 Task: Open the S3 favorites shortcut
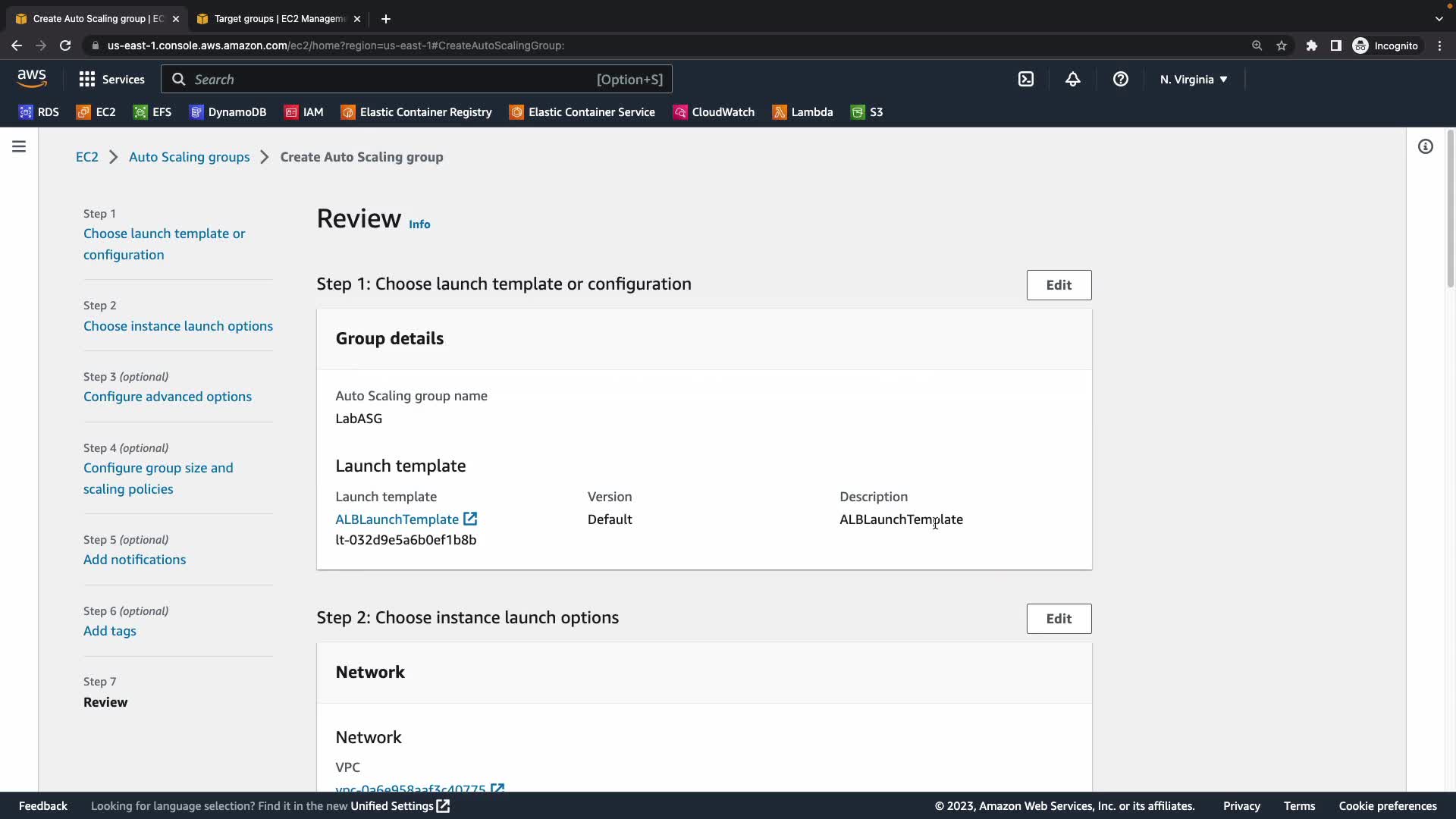pos(867,112)
